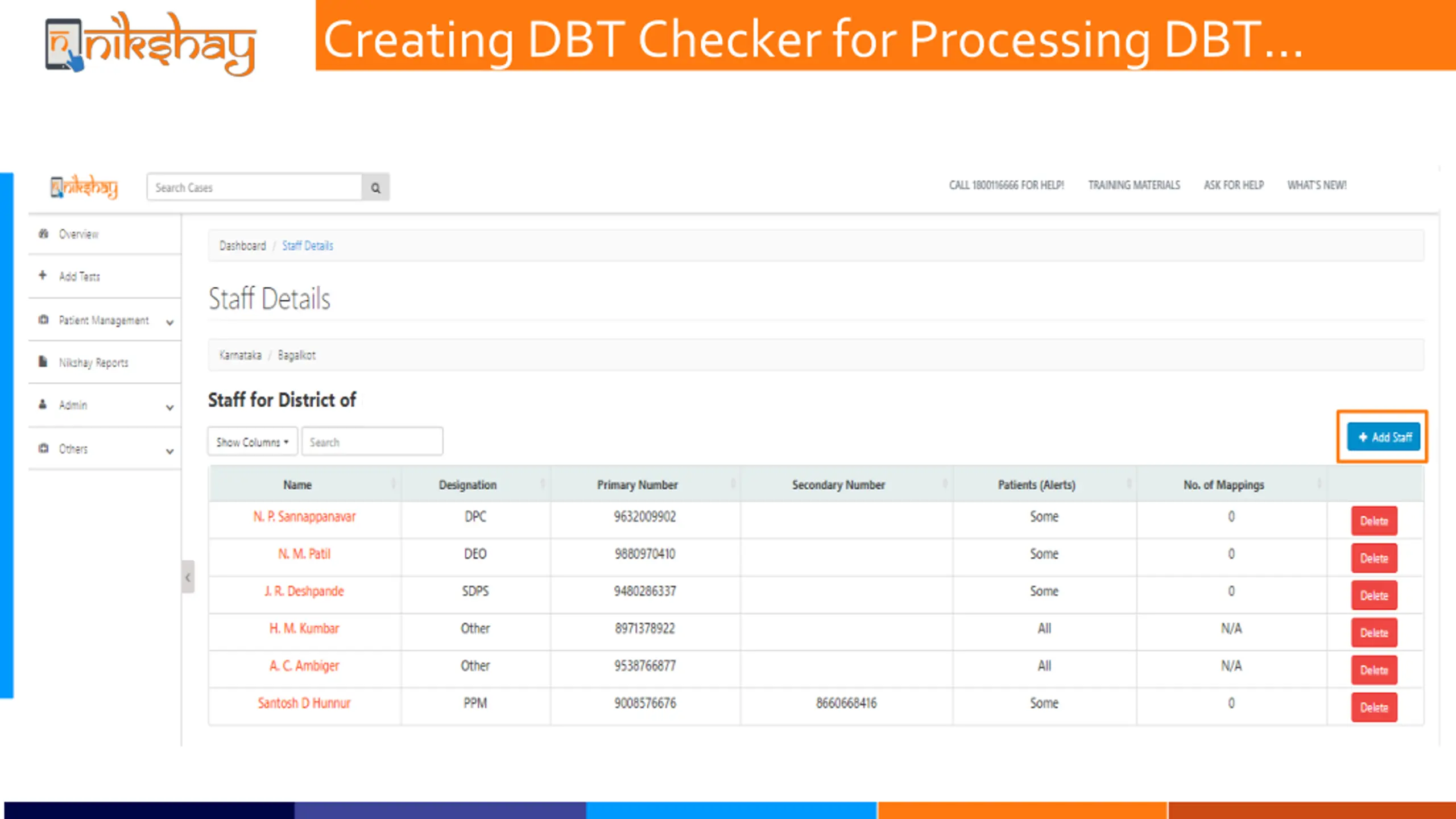Click the search magnifier icon button

coord(375,188)
